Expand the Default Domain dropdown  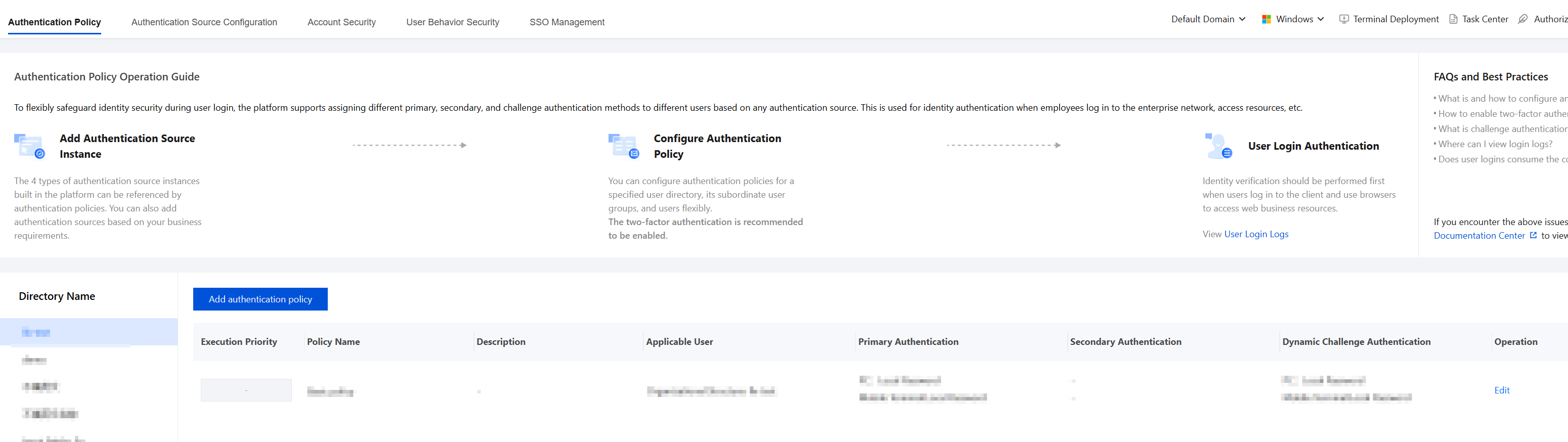point(1208,20)
